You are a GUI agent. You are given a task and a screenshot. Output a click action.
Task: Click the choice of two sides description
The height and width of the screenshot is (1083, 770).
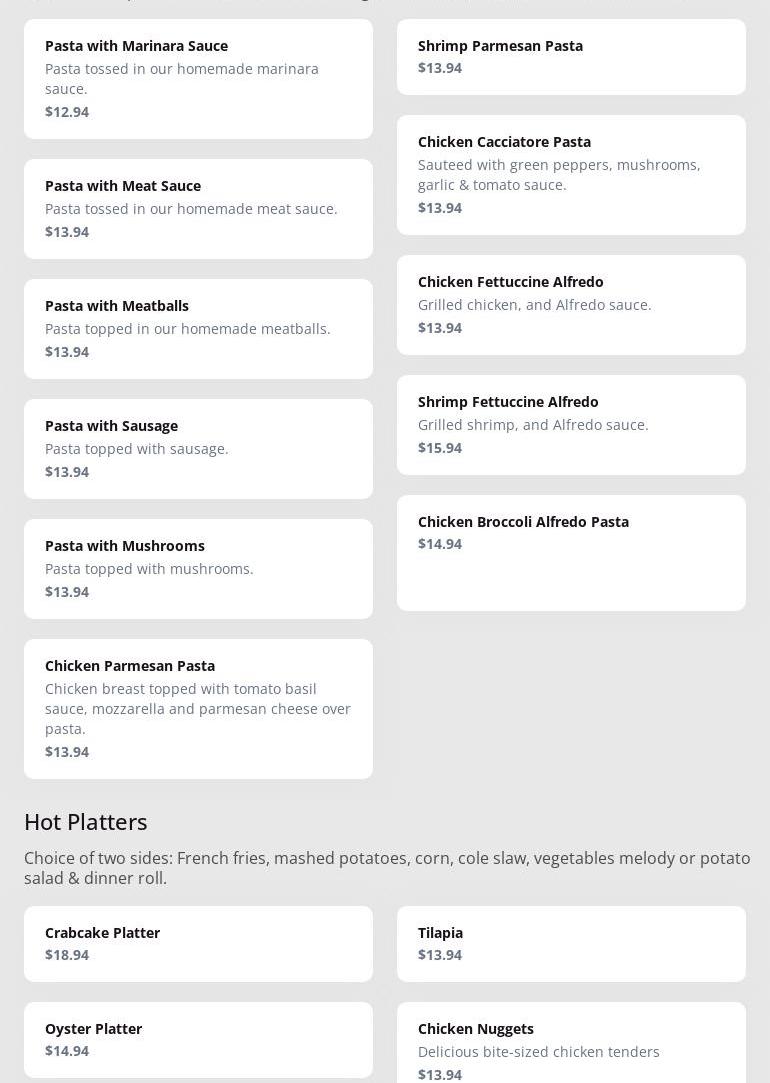pyautogui.click(x=387, y=868)
